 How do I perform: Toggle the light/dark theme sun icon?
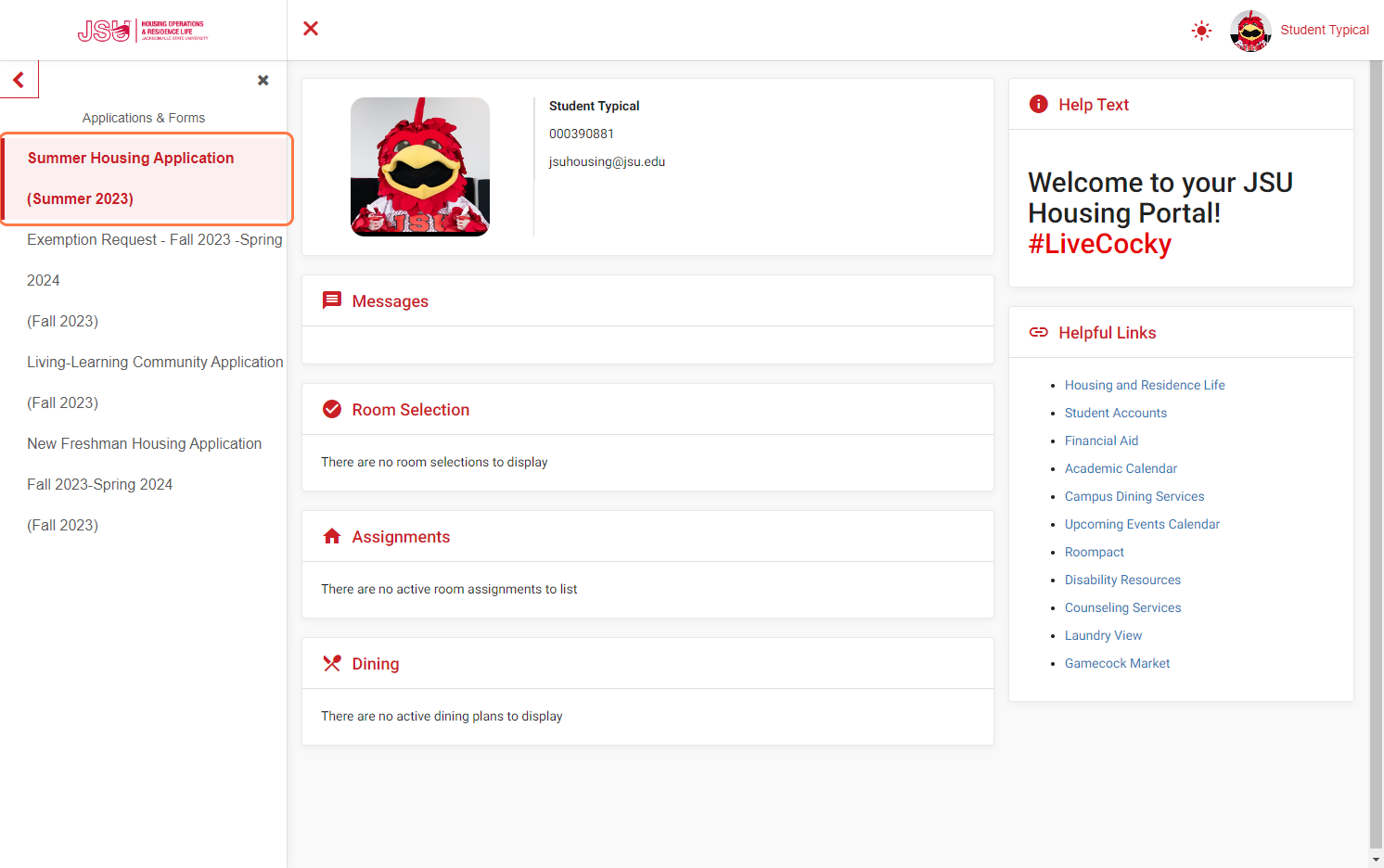(x=1201, y=31)
